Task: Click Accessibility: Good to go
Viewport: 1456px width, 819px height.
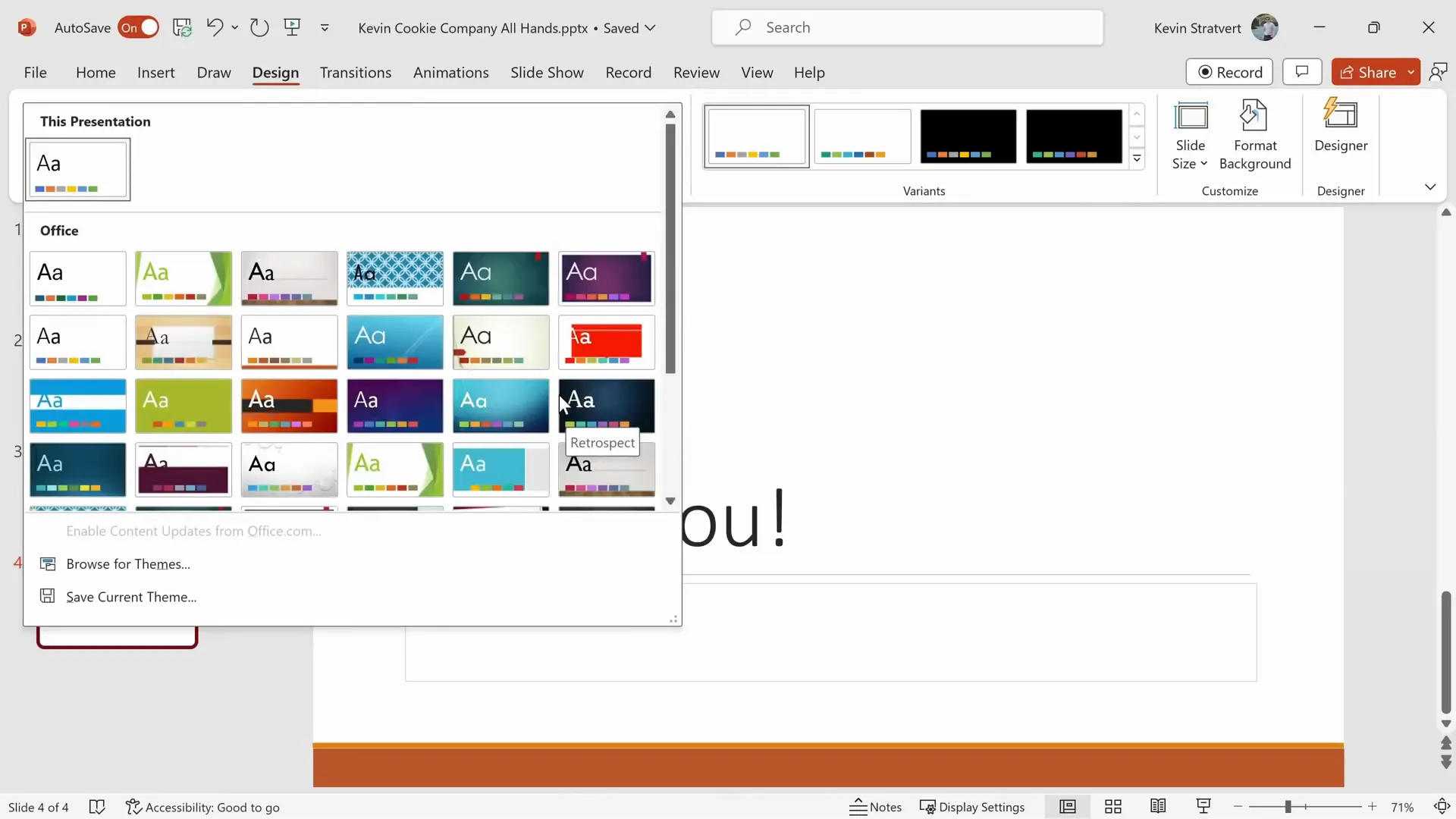Action: click(x=203, y=807)
